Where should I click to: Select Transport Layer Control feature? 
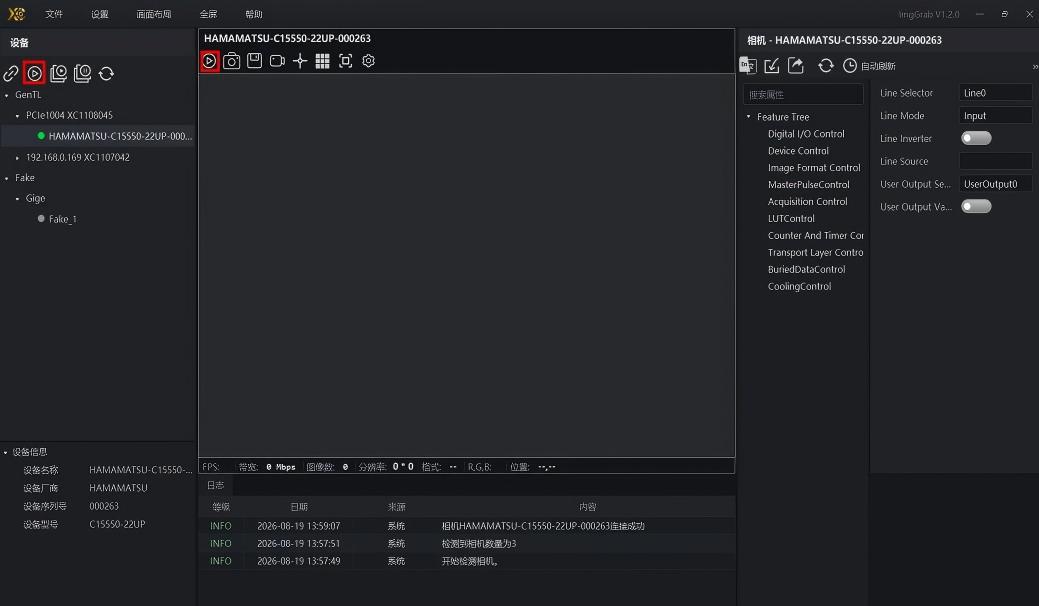click(x=816, y=252)
